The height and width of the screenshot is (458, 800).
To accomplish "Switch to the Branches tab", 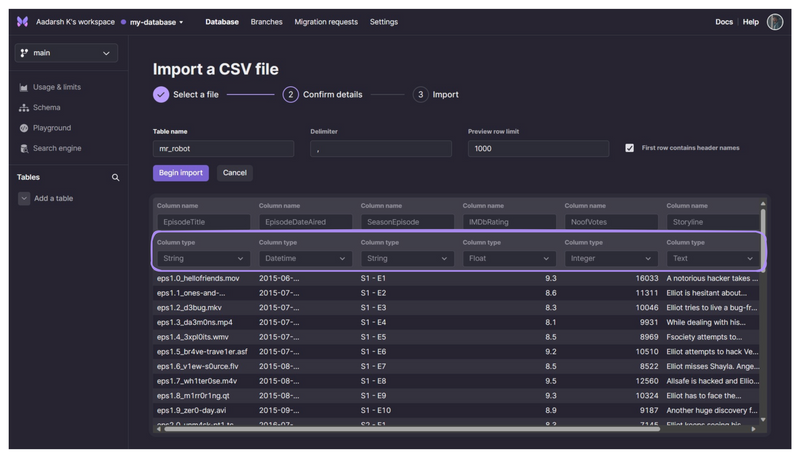I will click(266, 22).
